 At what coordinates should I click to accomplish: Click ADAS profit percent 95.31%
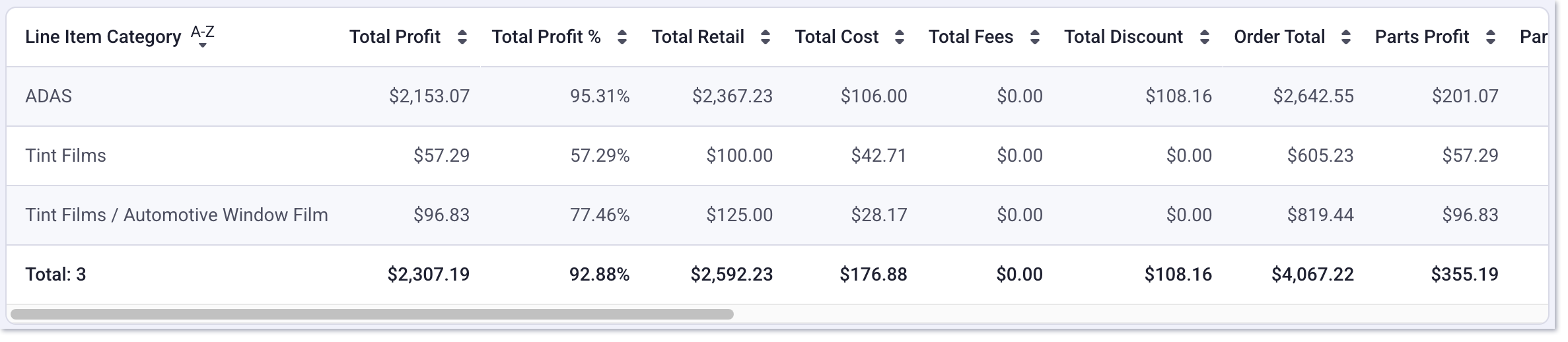pos(600,96)
